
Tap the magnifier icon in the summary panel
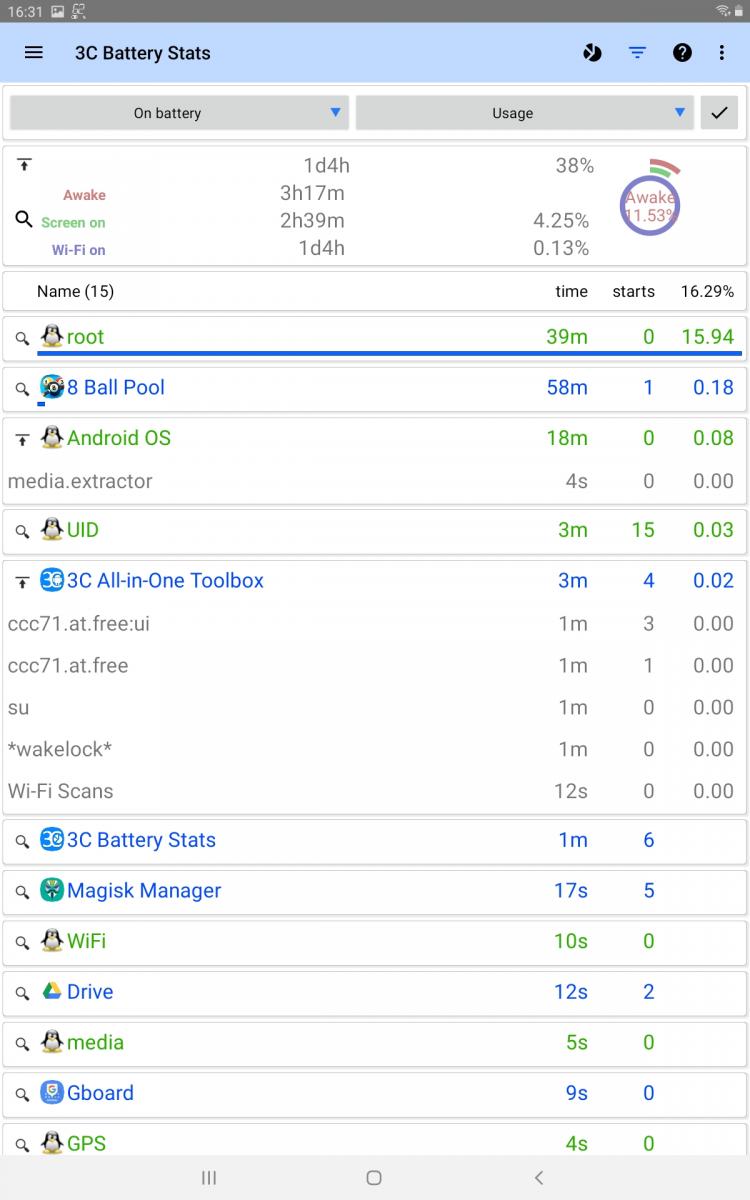click(24, 219)
